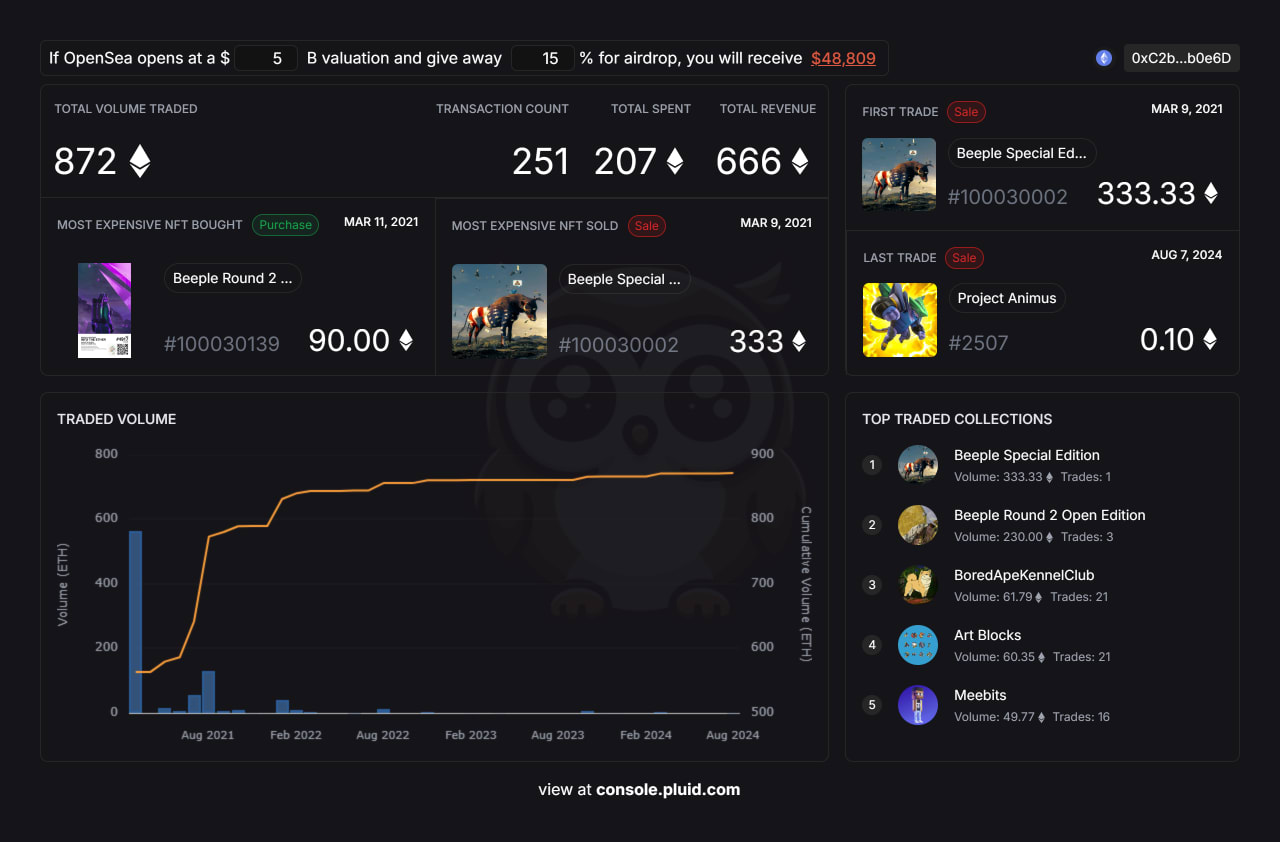Toggle the Purchase badge on most expensive NFT bought
1280x842 pixels.
pos(285,225)
